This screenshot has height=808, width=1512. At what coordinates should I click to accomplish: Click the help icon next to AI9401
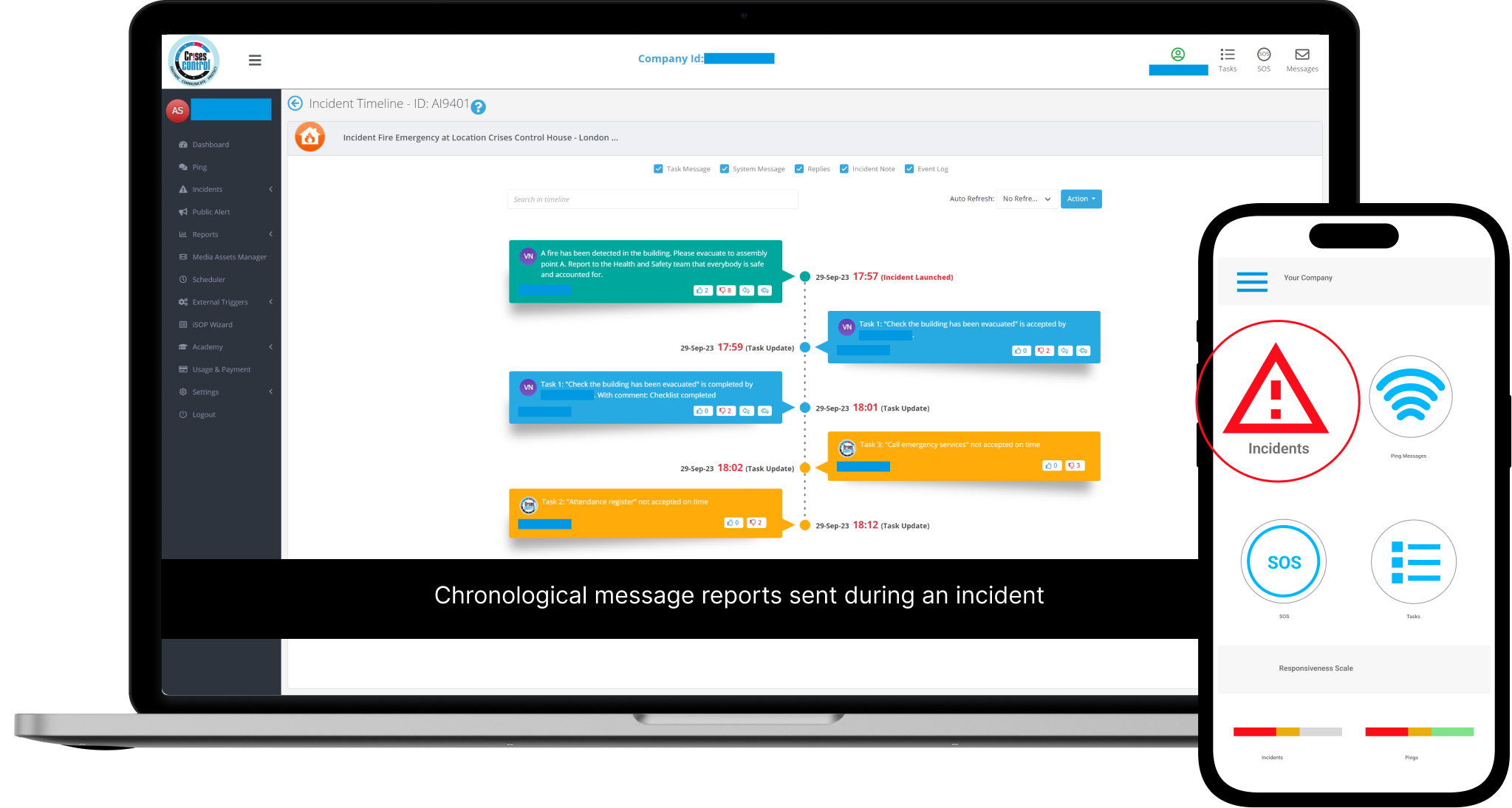pos(477,105)
